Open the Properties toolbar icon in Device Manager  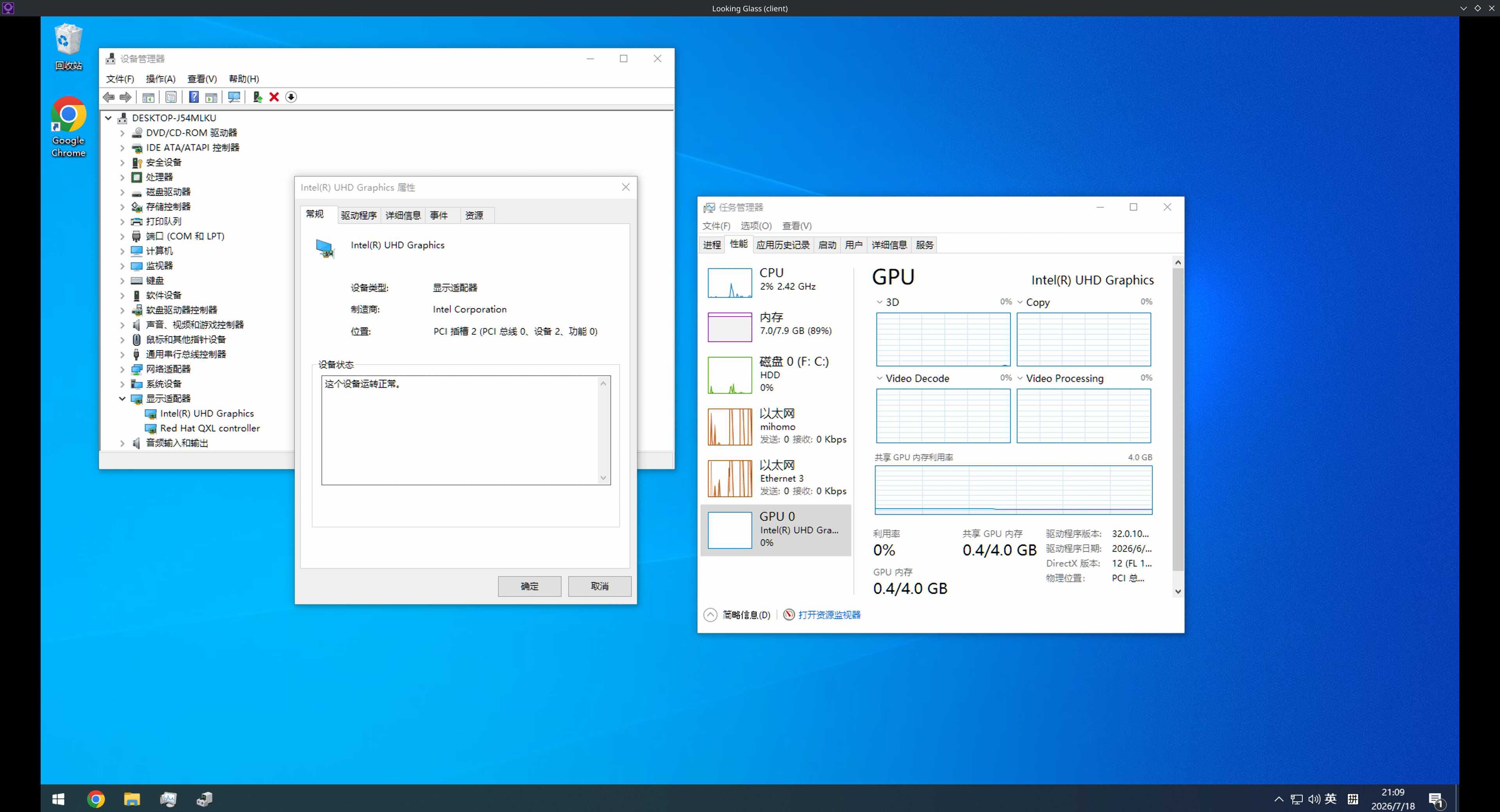[171, 97]
